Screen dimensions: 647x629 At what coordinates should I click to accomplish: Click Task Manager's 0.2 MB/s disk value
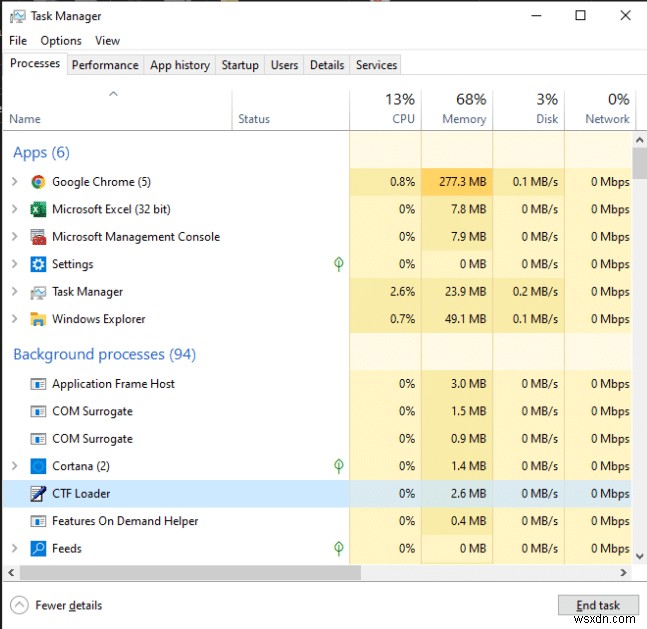(x=535, y=292)
